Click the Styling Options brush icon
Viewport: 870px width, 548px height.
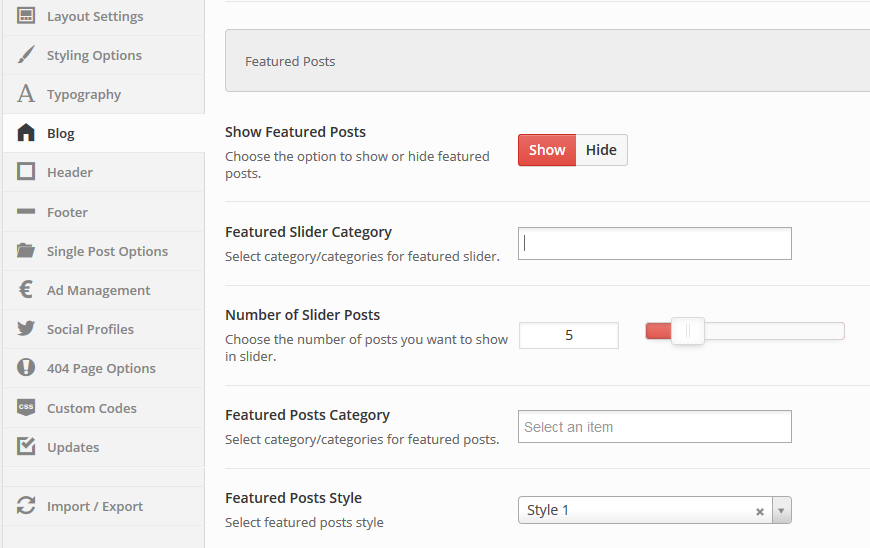27,55
